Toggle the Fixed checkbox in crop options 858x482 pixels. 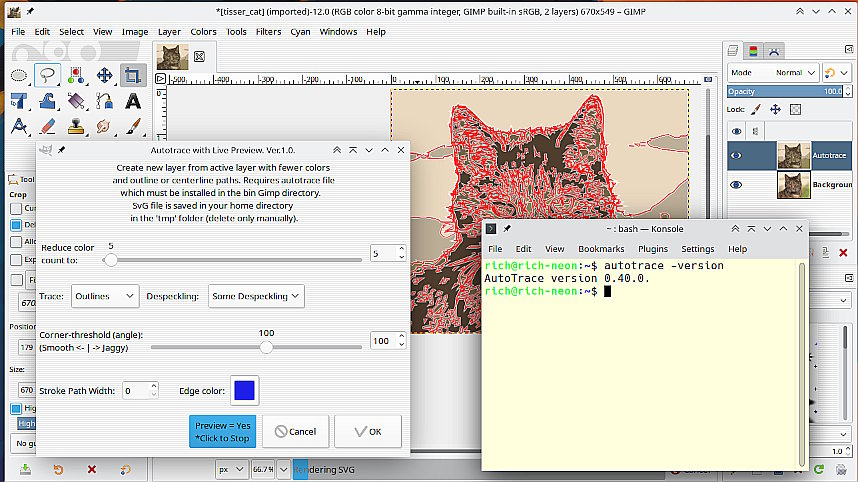17,280
